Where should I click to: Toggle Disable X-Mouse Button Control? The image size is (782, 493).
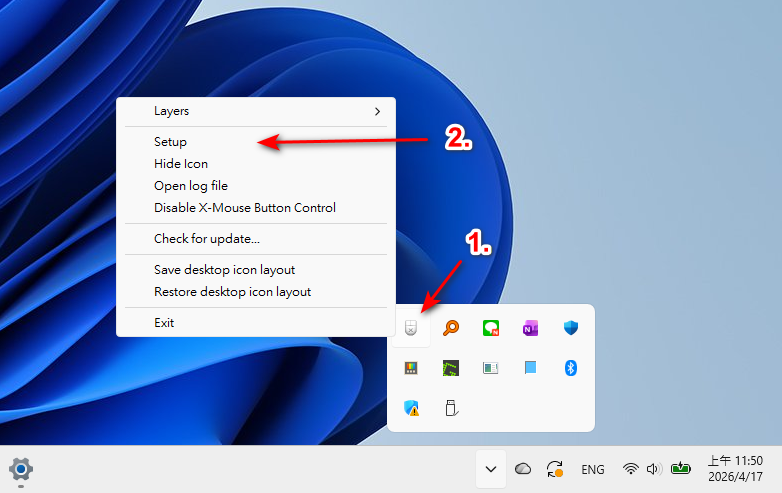(x=245, y=208)
